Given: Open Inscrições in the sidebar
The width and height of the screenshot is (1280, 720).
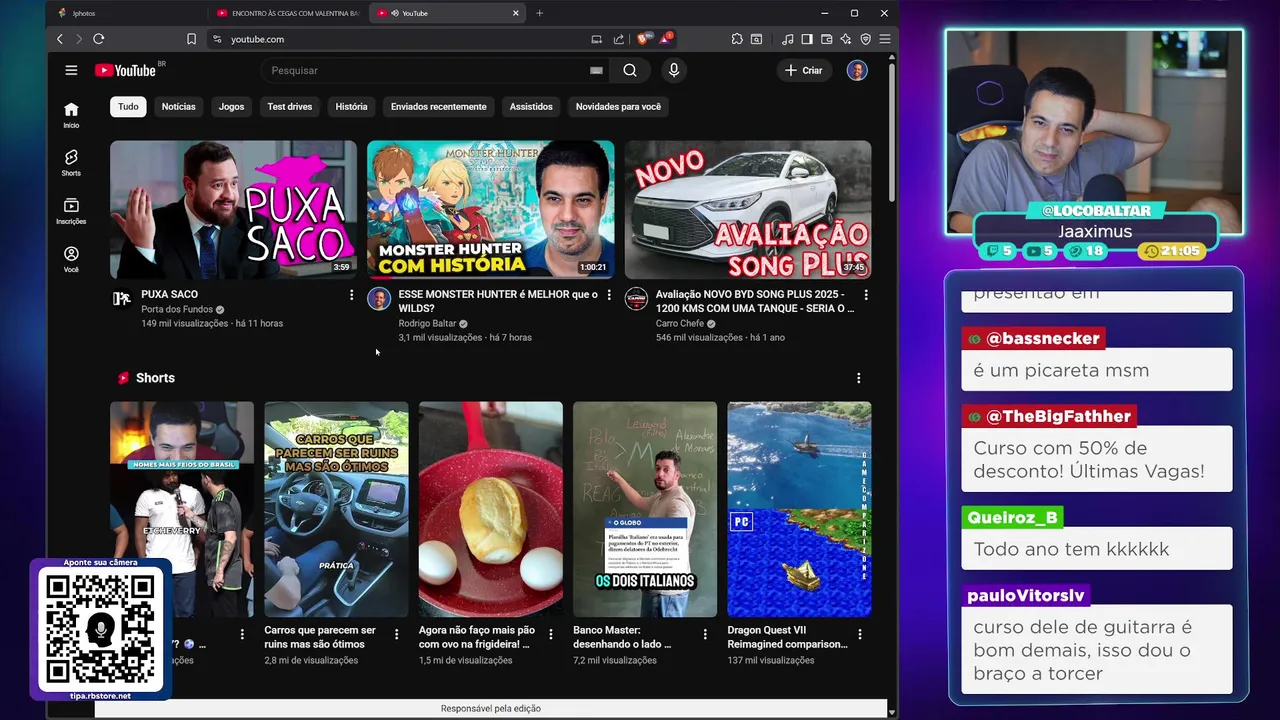Looking at the screenshot, I should [x=71, y=211].
